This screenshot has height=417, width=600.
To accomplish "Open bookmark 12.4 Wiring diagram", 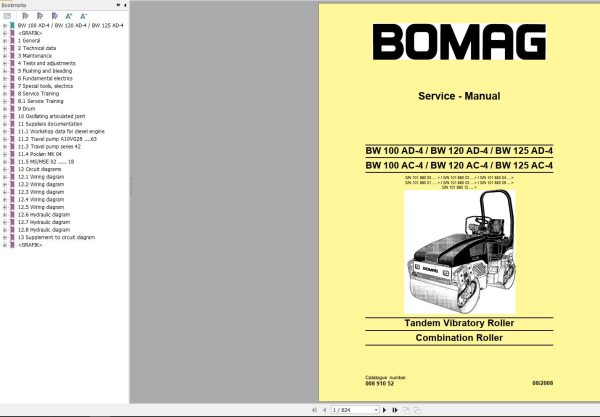I will click(x=41, y=200).
